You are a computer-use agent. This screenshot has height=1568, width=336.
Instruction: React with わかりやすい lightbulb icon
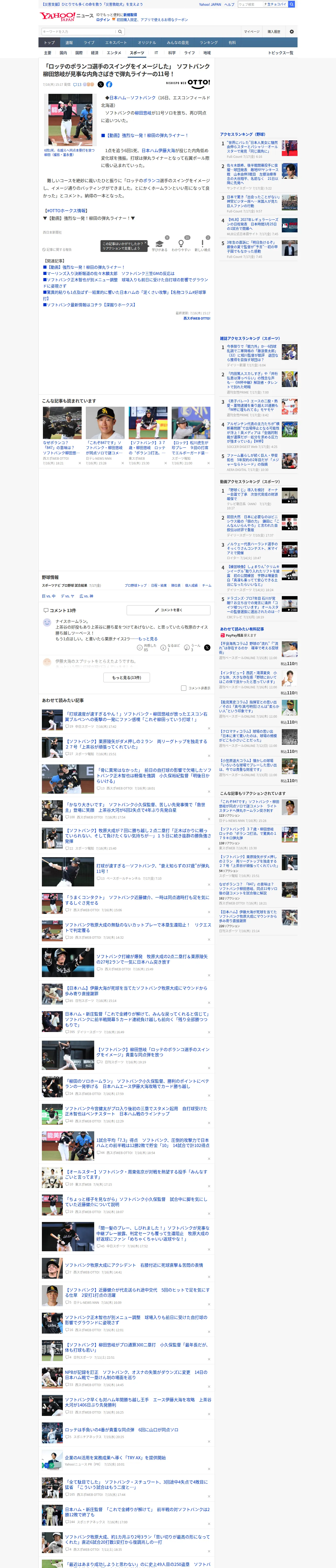tap(181, 244)
